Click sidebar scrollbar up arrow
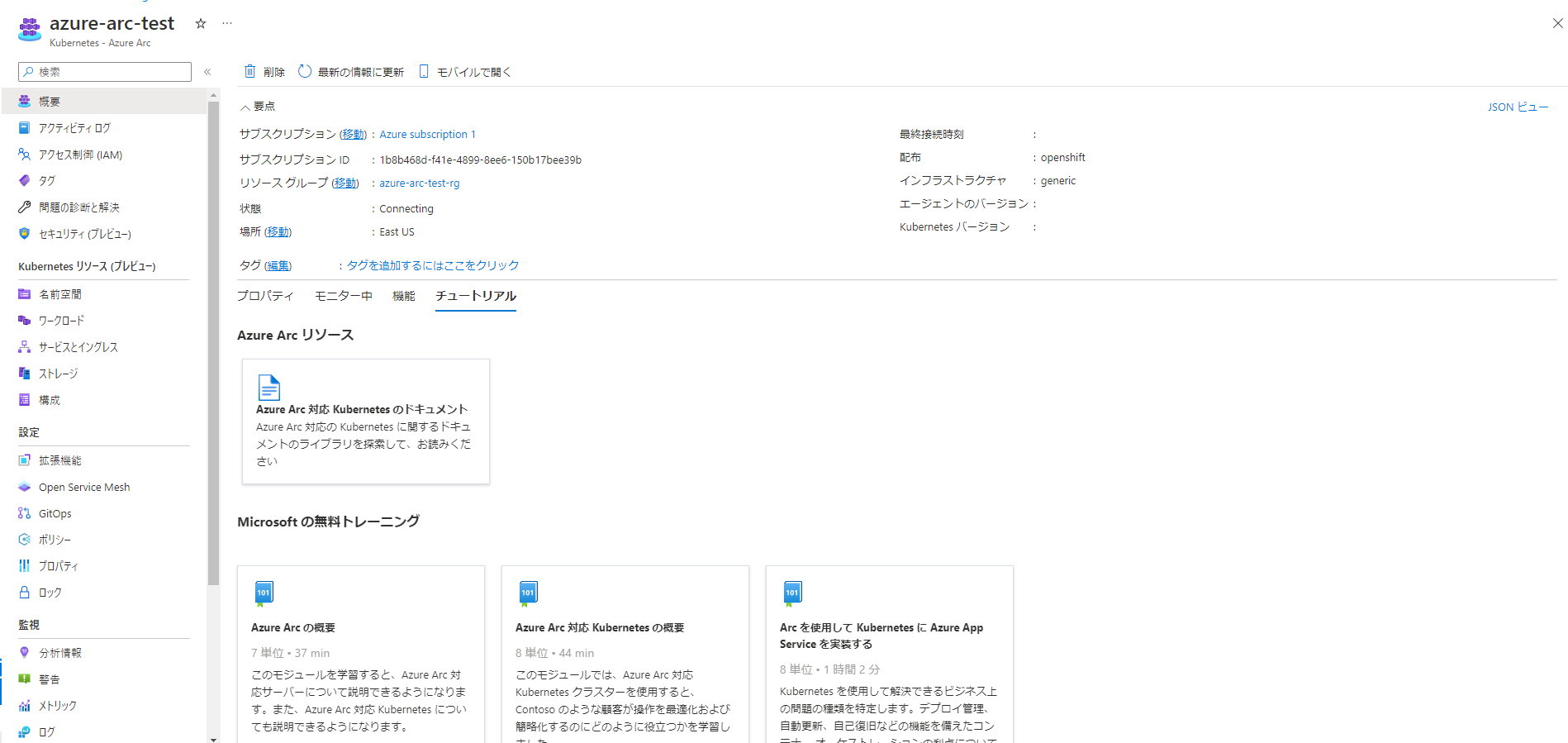The width and height of the screenshot is (1568, 743). (214, 95)
